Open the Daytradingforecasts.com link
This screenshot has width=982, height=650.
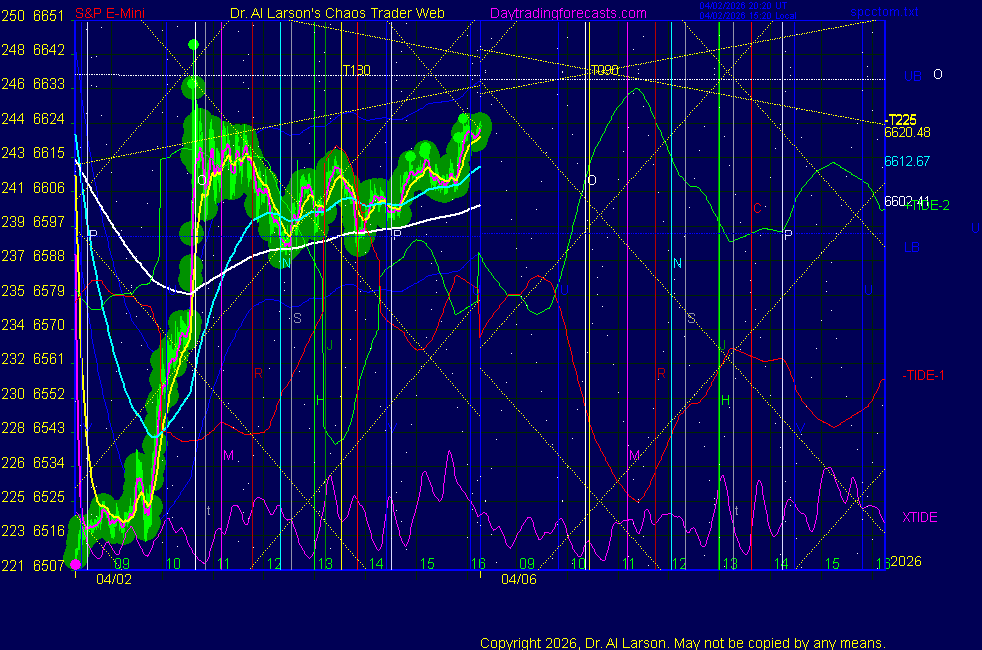coord(567,14)
